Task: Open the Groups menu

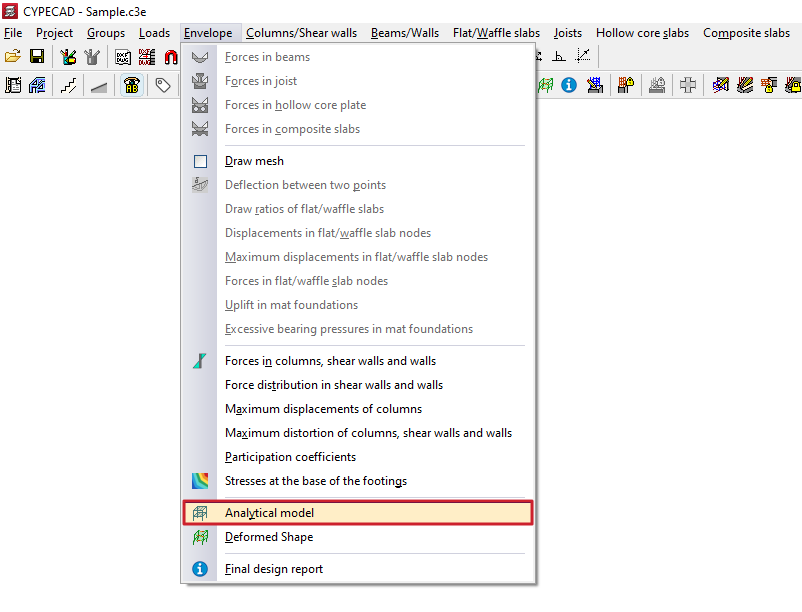Action: pyautogui.click(x=106, y=33)
